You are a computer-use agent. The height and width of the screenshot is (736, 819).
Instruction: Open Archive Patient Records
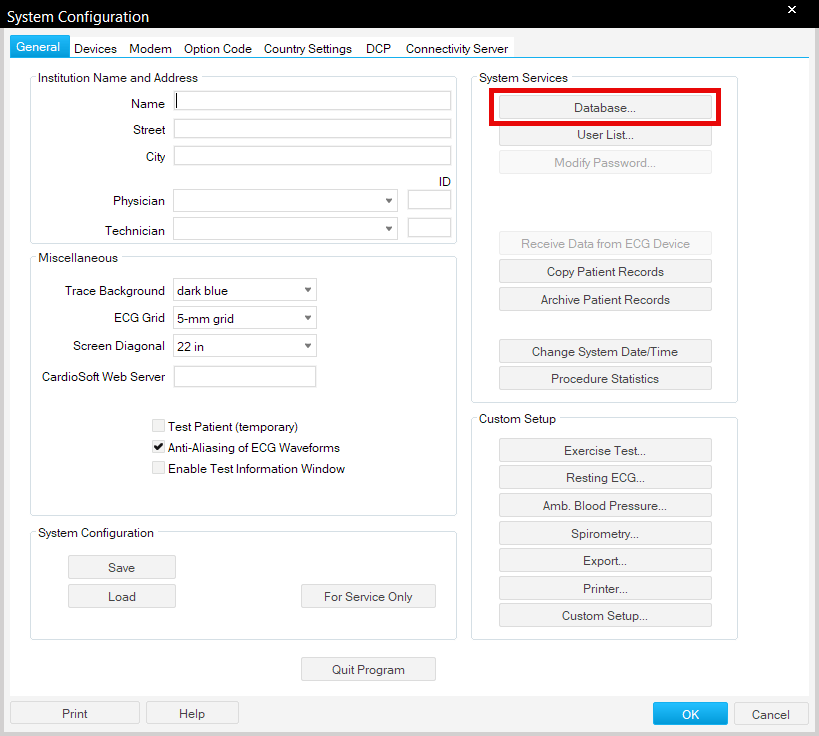[605, 300]
